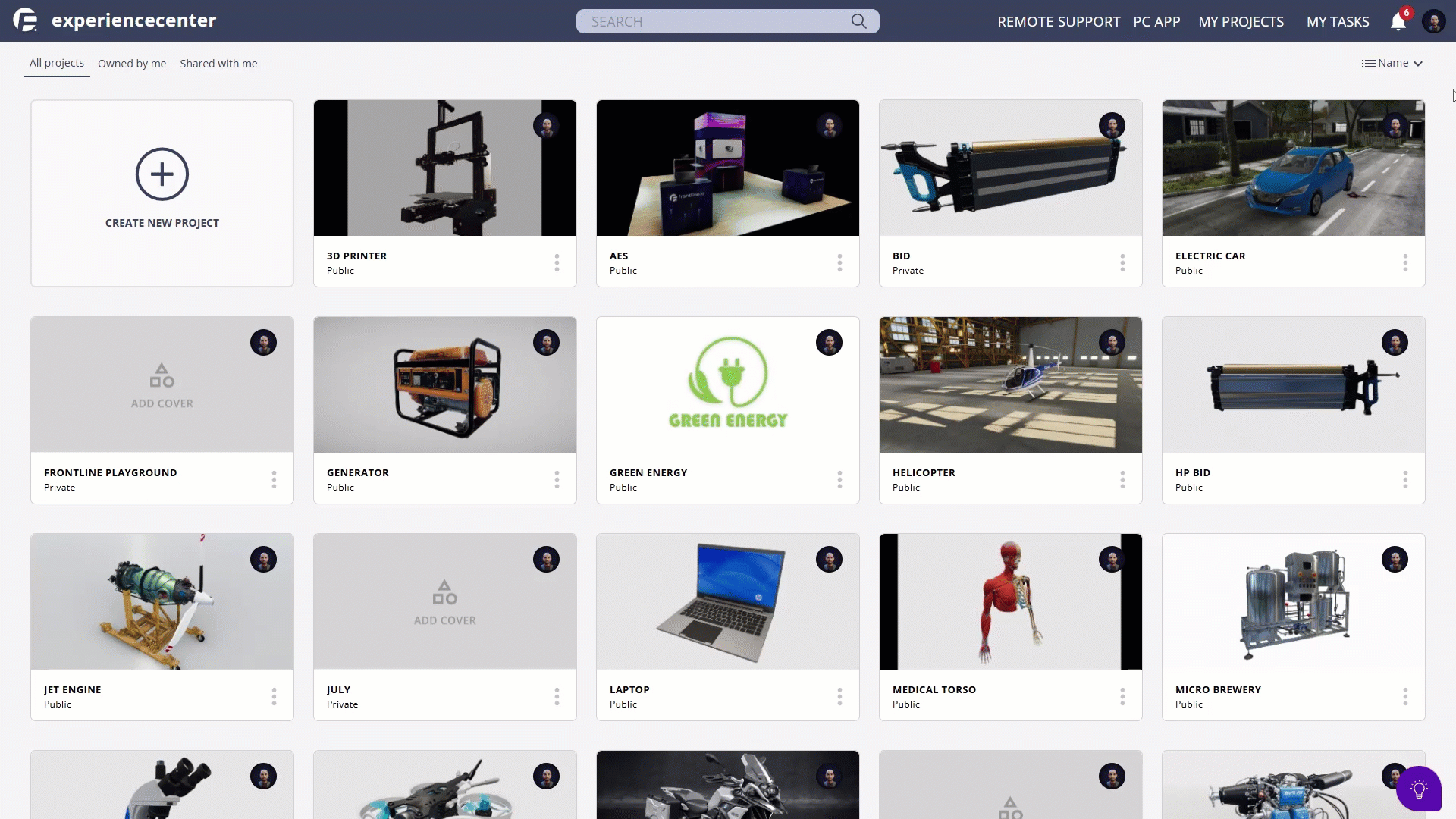The width and height of the screenshot is (1456, 819).
Task: Click the experiencecenter logo icon
Action: [25, 20]
